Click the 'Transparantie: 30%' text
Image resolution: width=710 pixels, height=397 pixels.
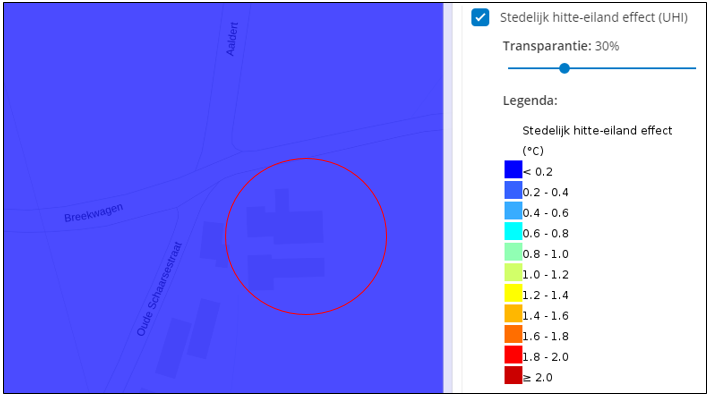[561, 46]
